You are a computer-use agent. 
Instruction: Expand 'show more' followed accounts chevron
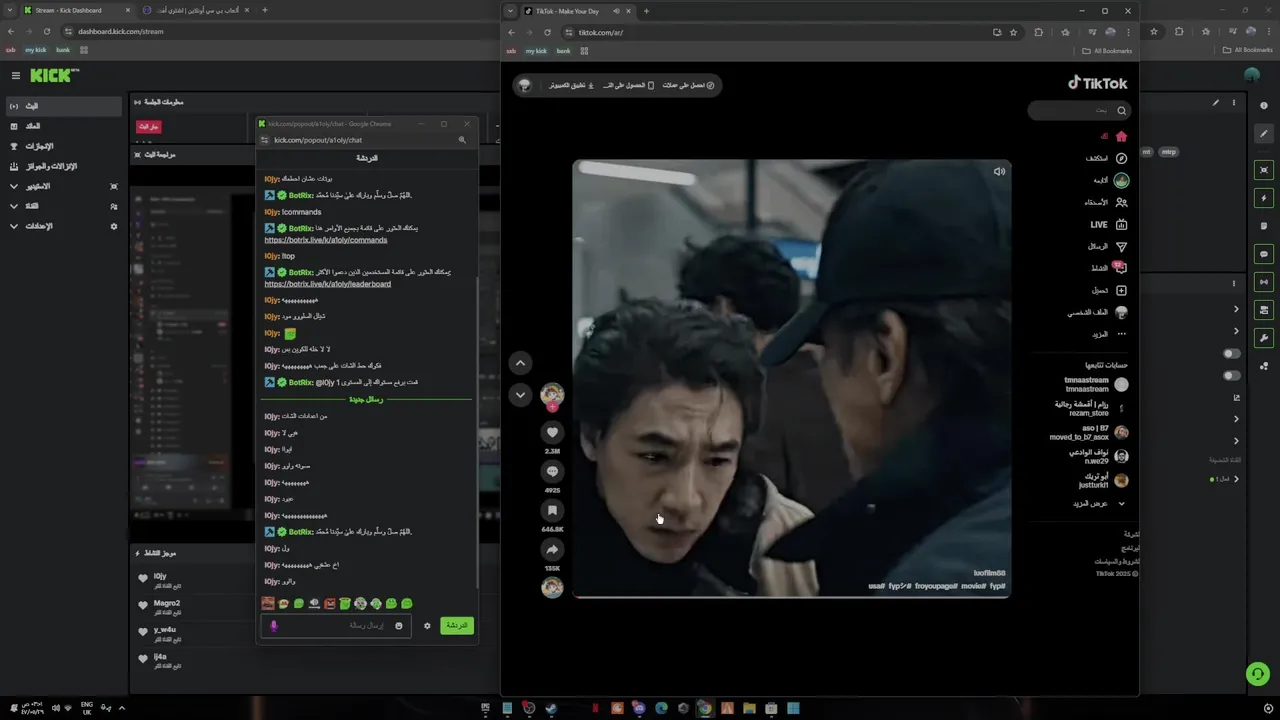1121,504
